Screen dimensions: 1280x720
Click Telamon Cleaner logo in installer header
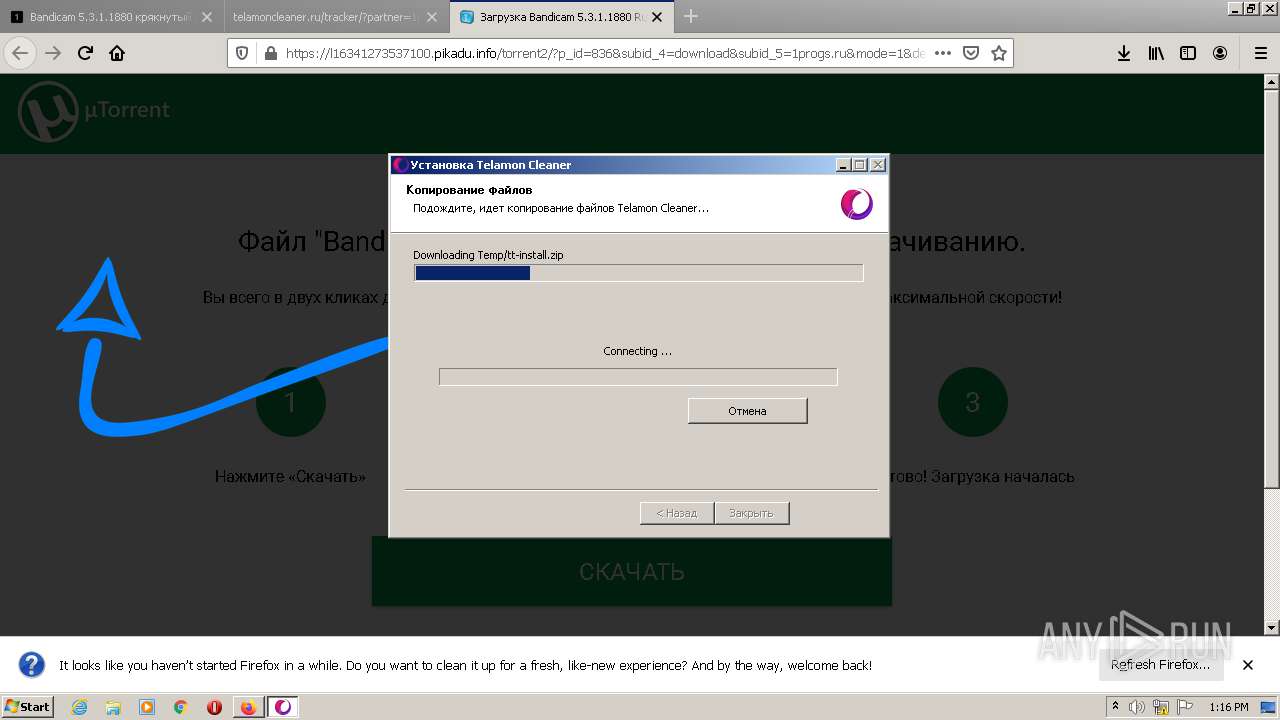856,204
